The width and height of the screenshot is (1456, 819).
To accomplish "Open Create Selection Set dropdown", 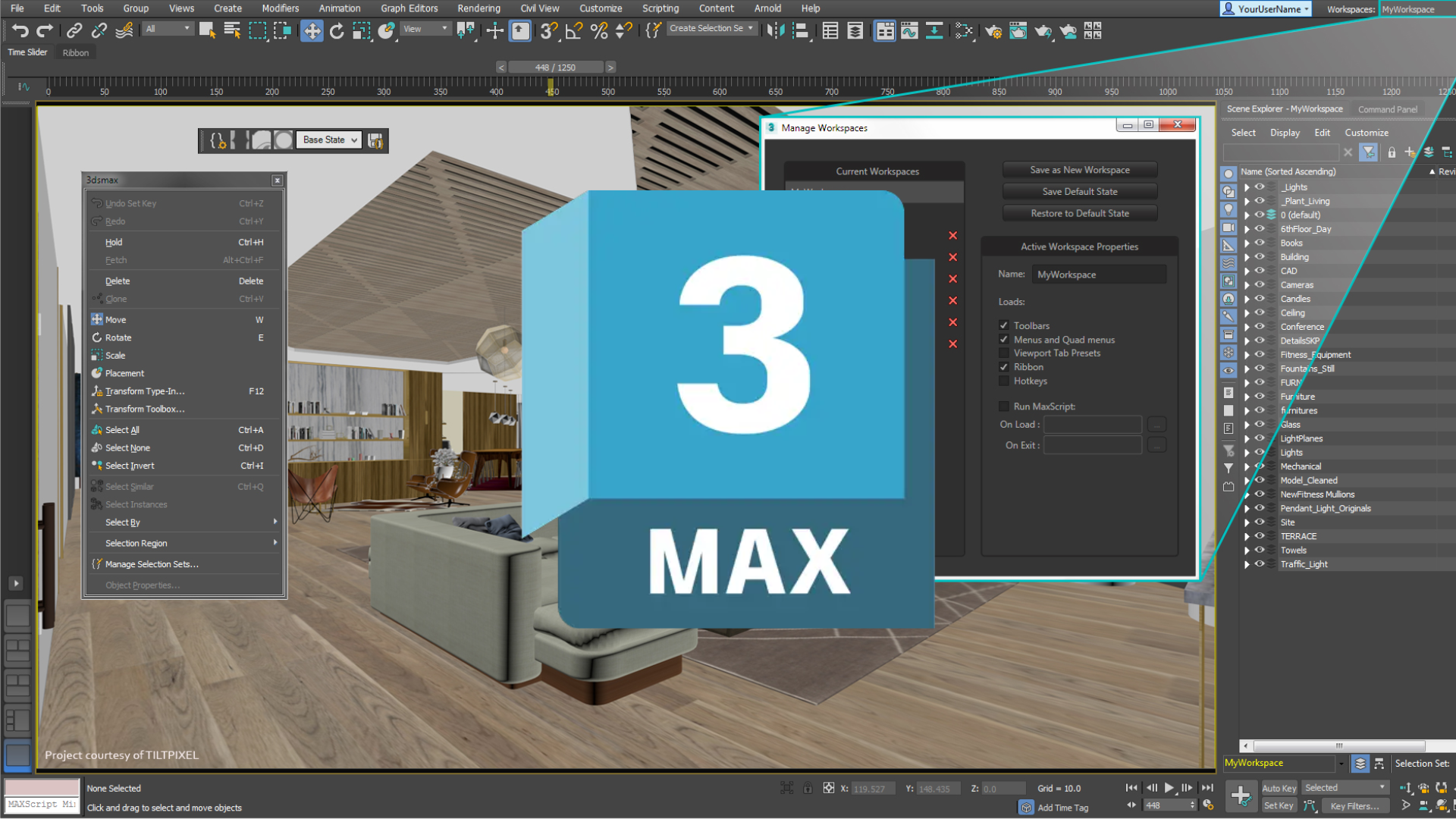I will tap(711, 29).
